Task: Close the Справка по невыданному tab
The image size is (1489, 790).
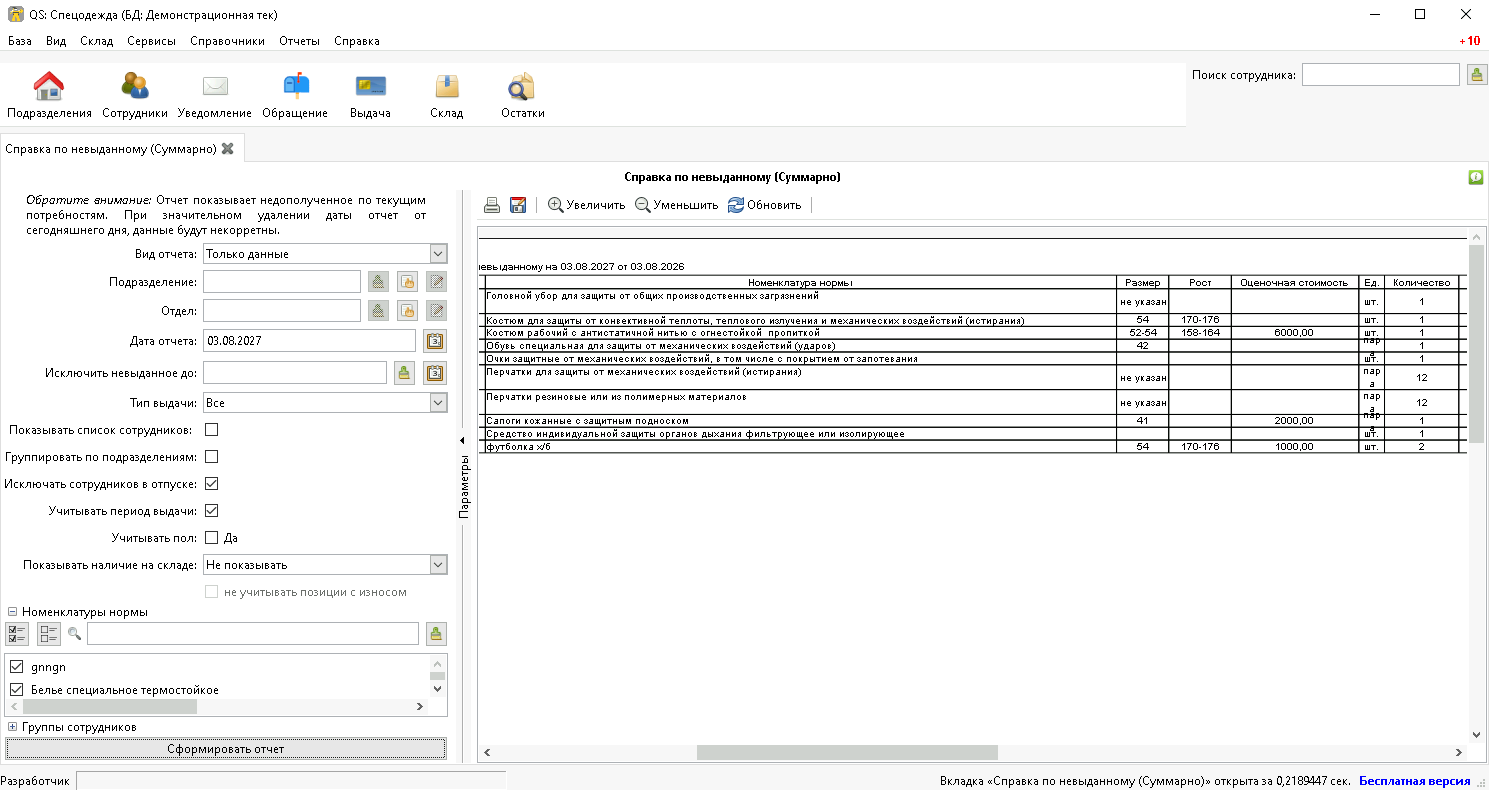Action: pyautogui.click(x=228, y=148)
